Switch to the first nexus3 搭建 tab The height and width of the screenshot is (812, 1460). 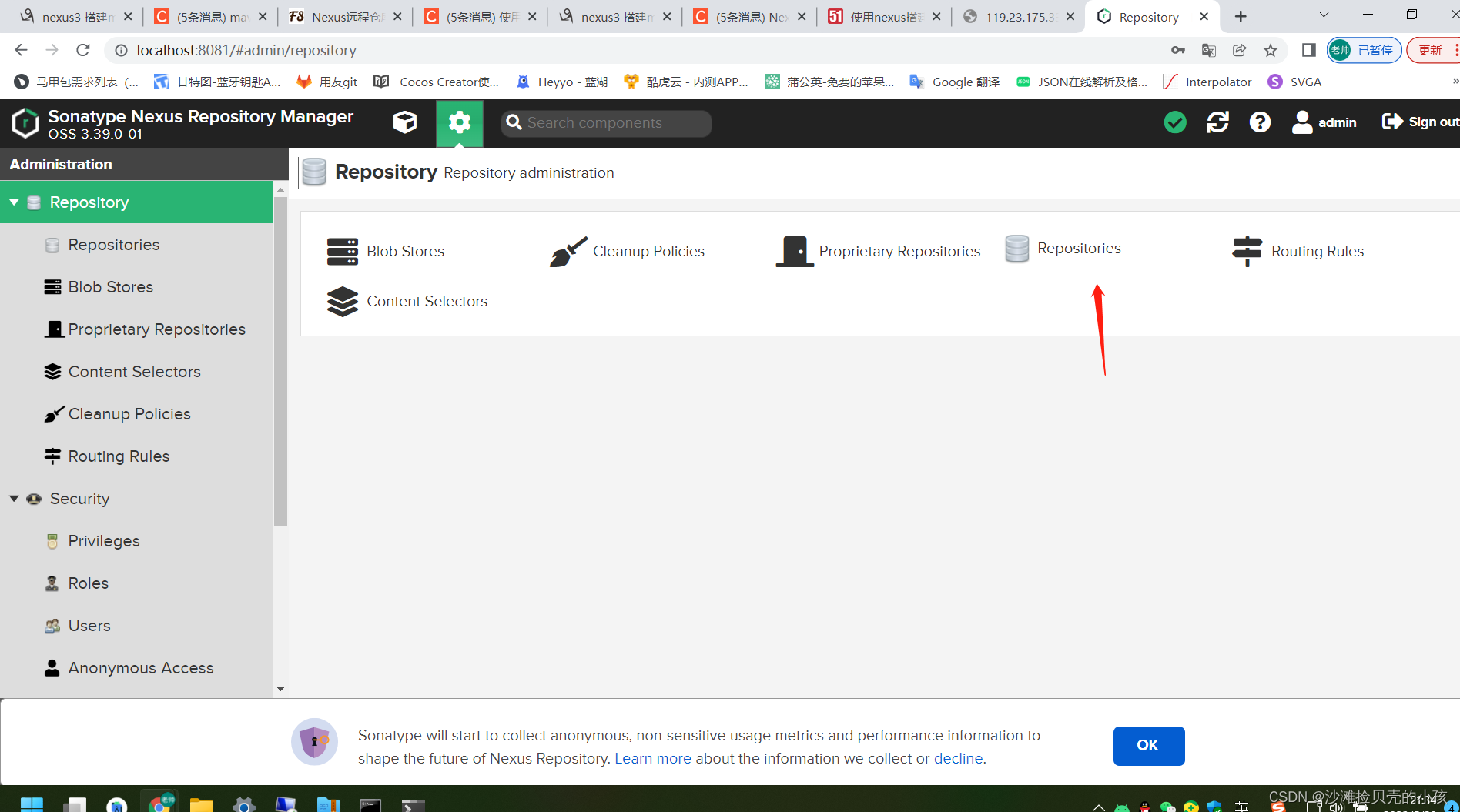click(x=76, y=17)
